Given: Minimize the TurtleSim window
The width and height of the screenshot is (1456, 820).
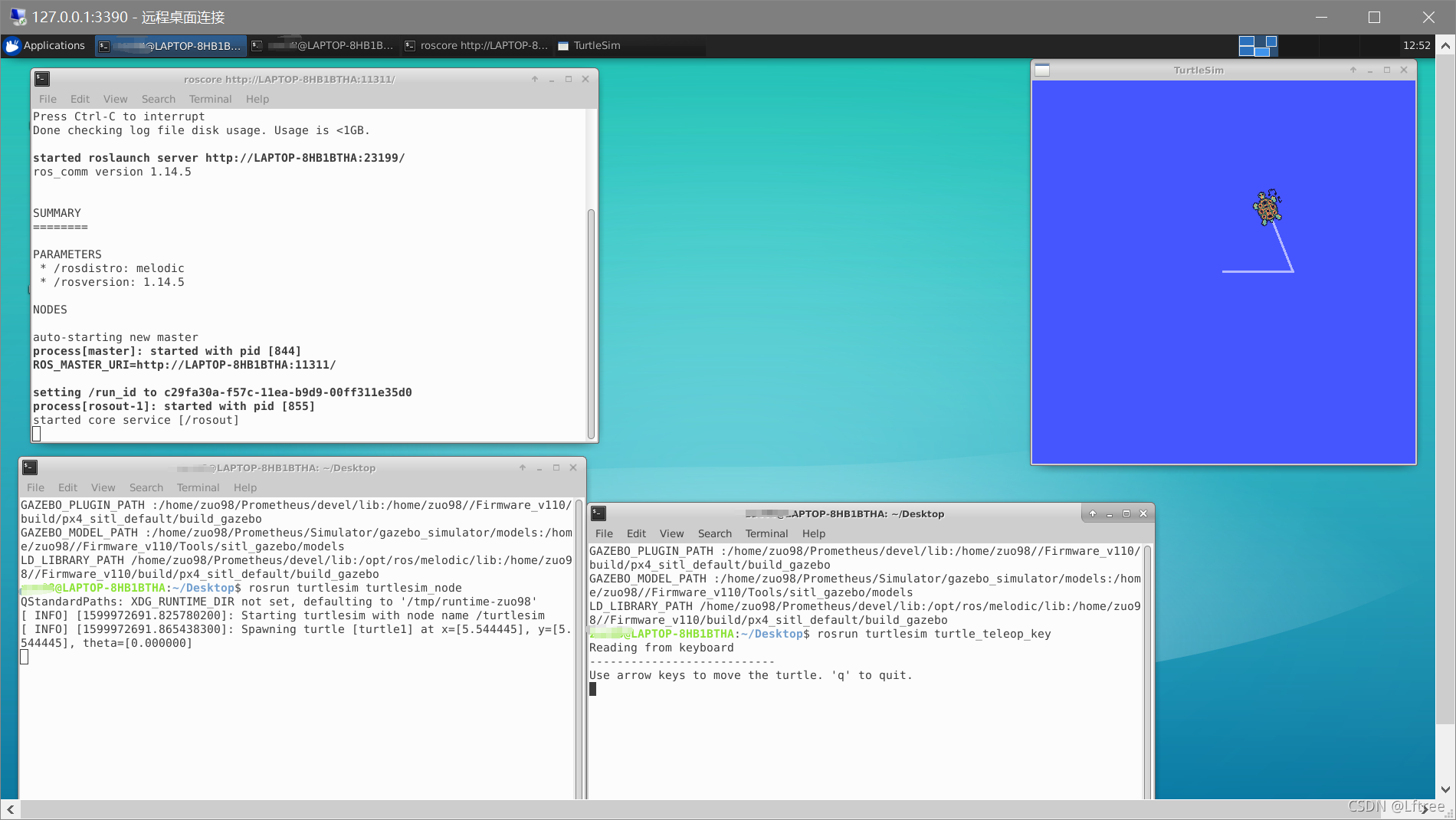Looking at the screenshot, I should point(1370,70).
